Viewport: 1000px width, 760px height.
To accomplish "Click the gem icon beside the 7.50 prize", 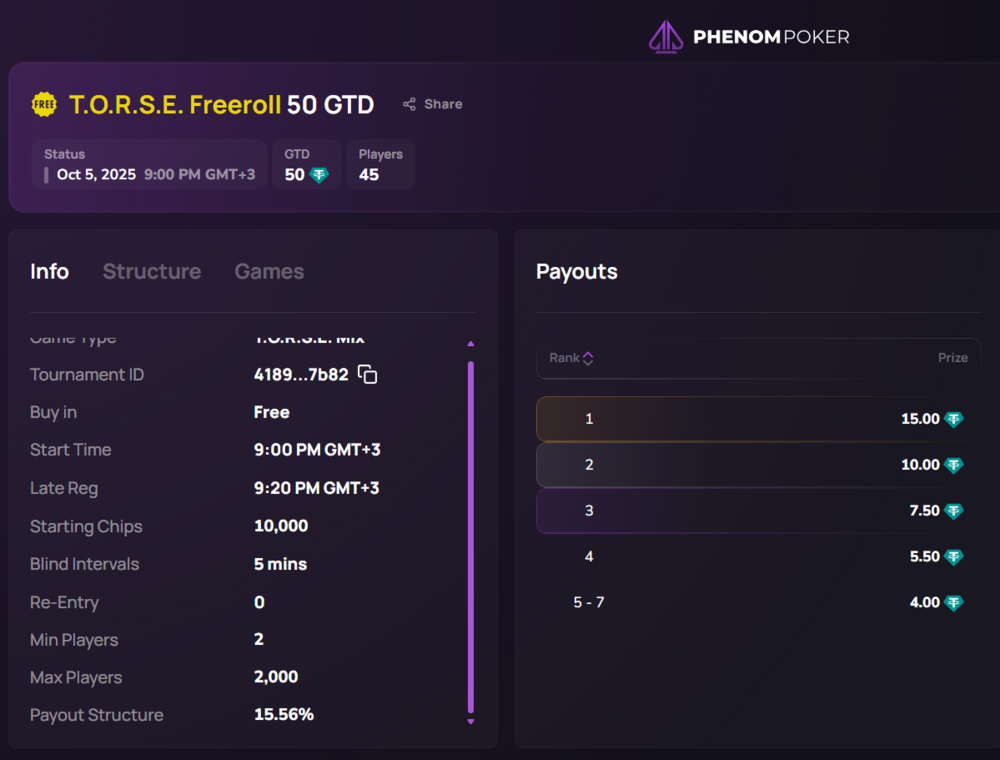I will [x=954, y=511].
